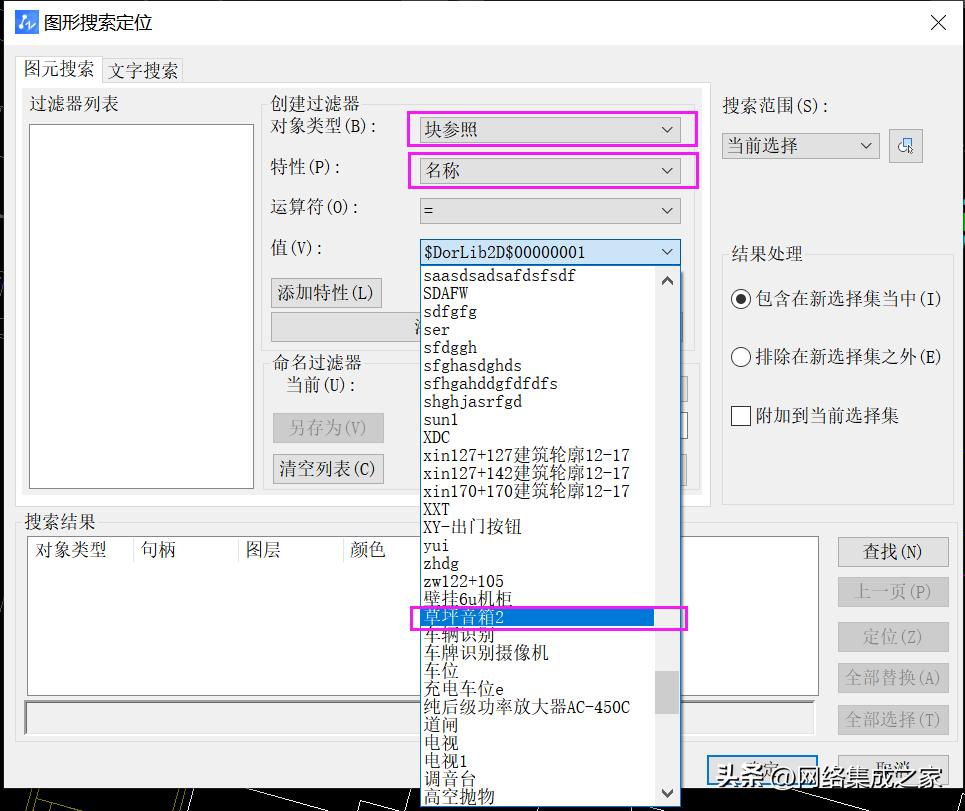The height and width of the screenshot is (811, 965).
Task: Select sfghasdghds in the value list
Action: click(539, 366)
